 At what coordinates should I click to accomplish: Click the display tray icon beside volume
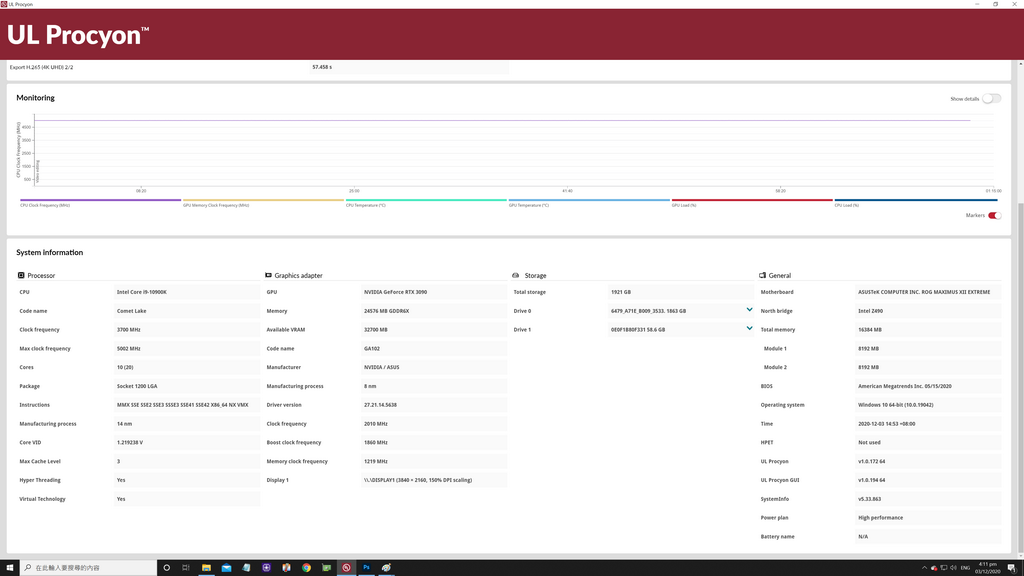tap(944, 568)
